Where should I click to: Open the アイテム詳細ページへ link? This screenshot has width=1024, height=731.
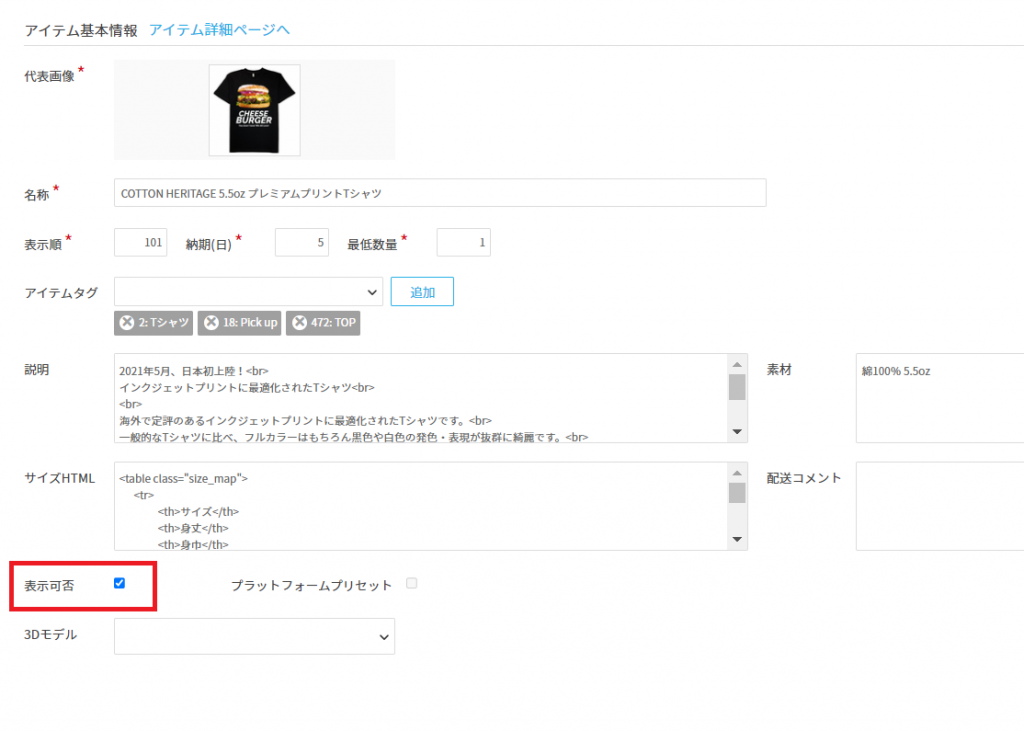tap(219, 30)
